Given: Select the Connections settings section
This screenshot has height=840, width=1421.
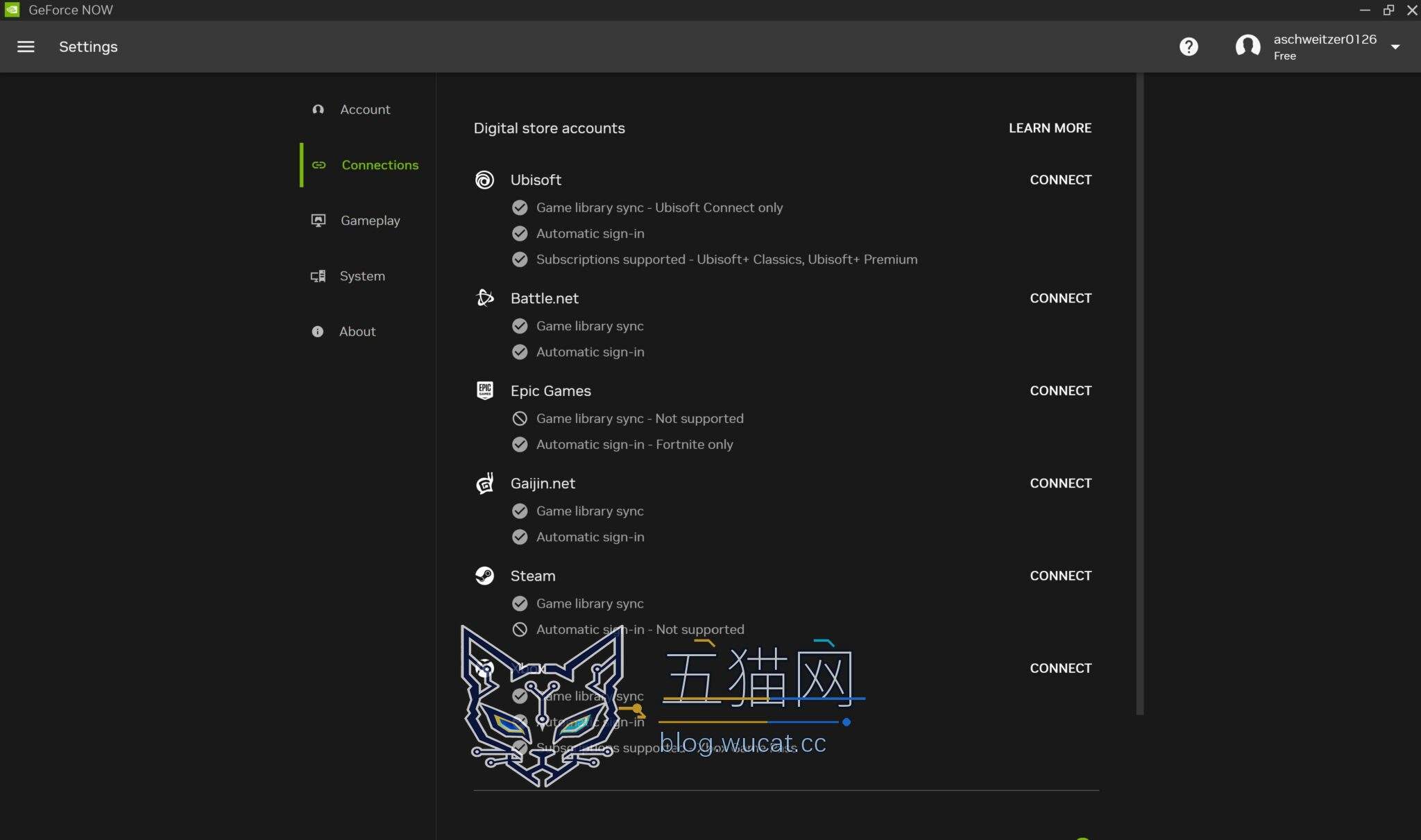Looking at the screenshot, I should [x=368, y=165].
